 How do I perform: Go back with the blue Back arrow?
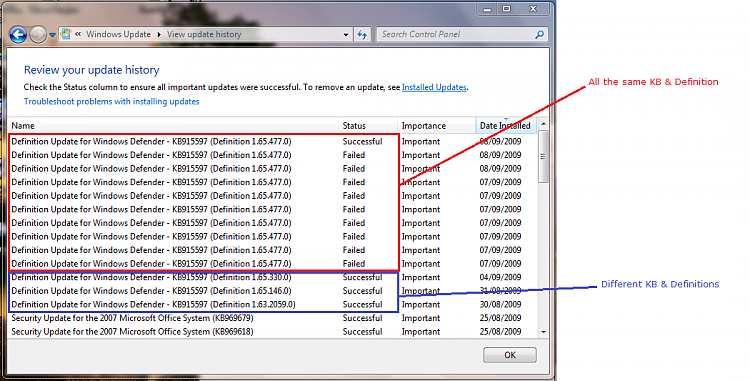(18, 34)
